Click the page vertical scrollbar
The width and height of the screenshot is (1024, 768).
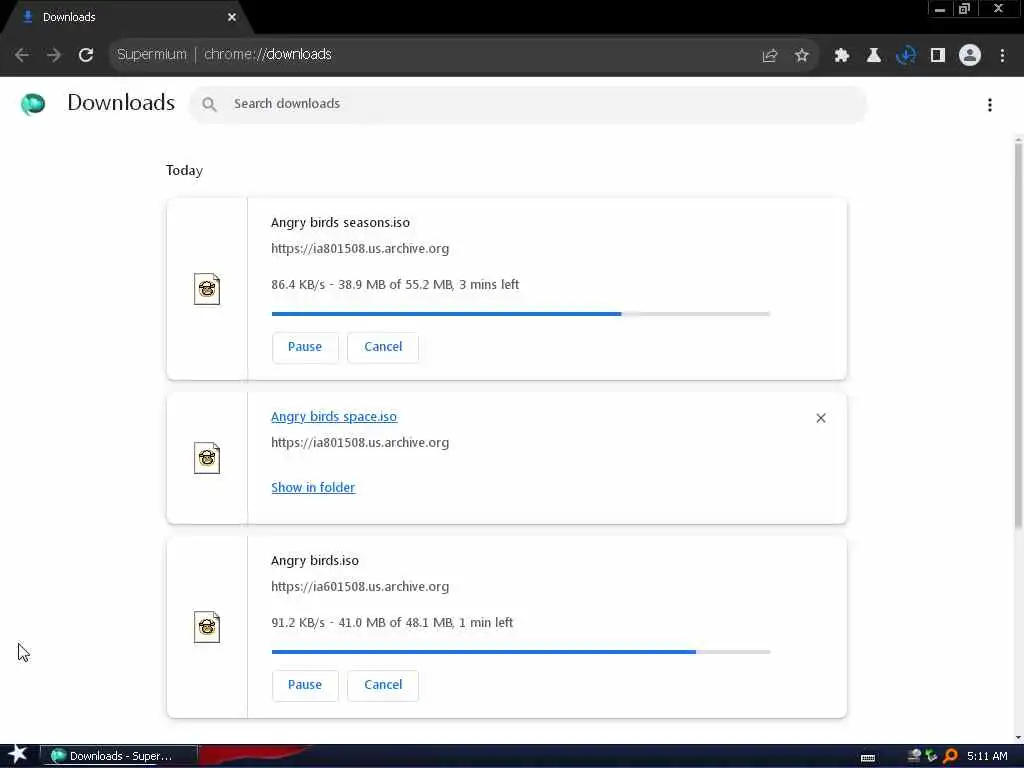click(x=1018, y=336)
